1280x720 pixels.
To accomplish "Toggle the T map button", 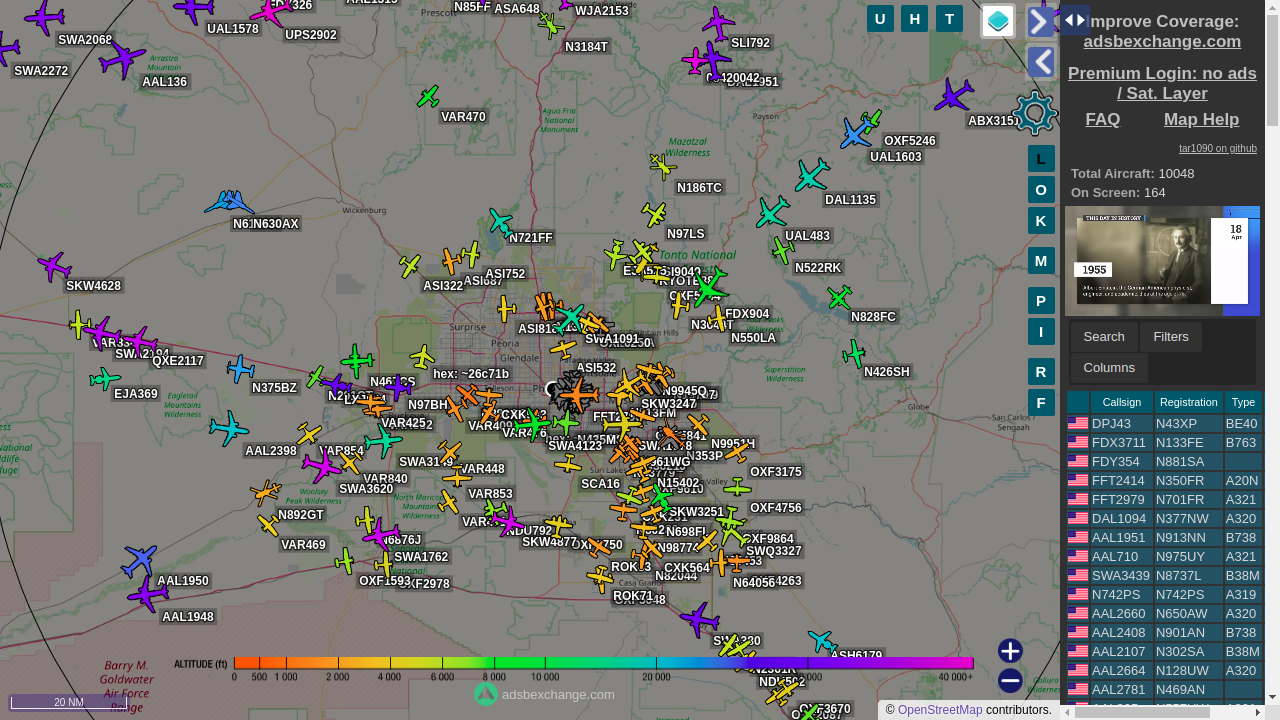I will pos(949,18).
